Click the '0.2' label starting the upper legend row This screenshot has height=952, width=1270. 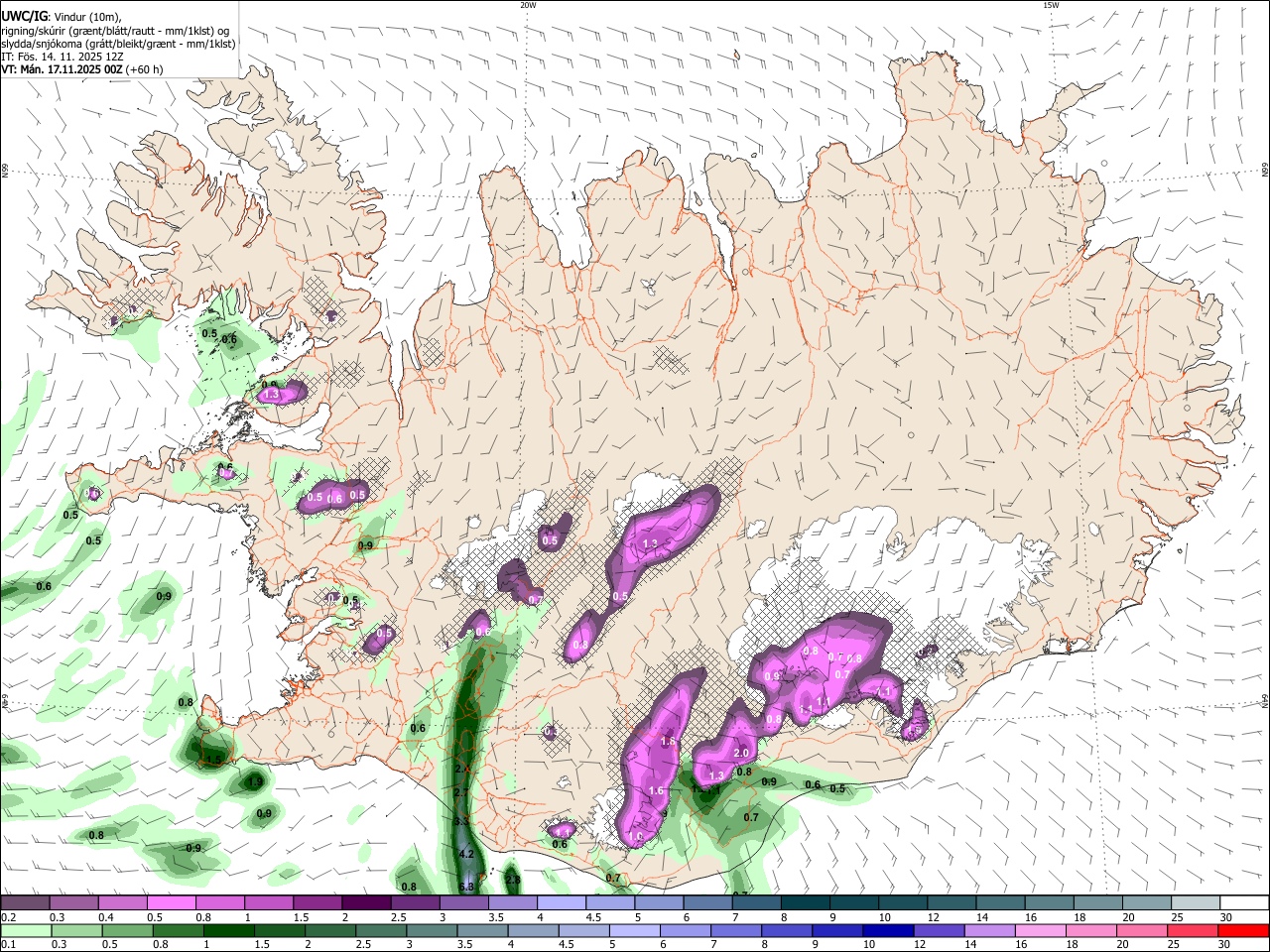pyautogui.click(x=8, y=917)
